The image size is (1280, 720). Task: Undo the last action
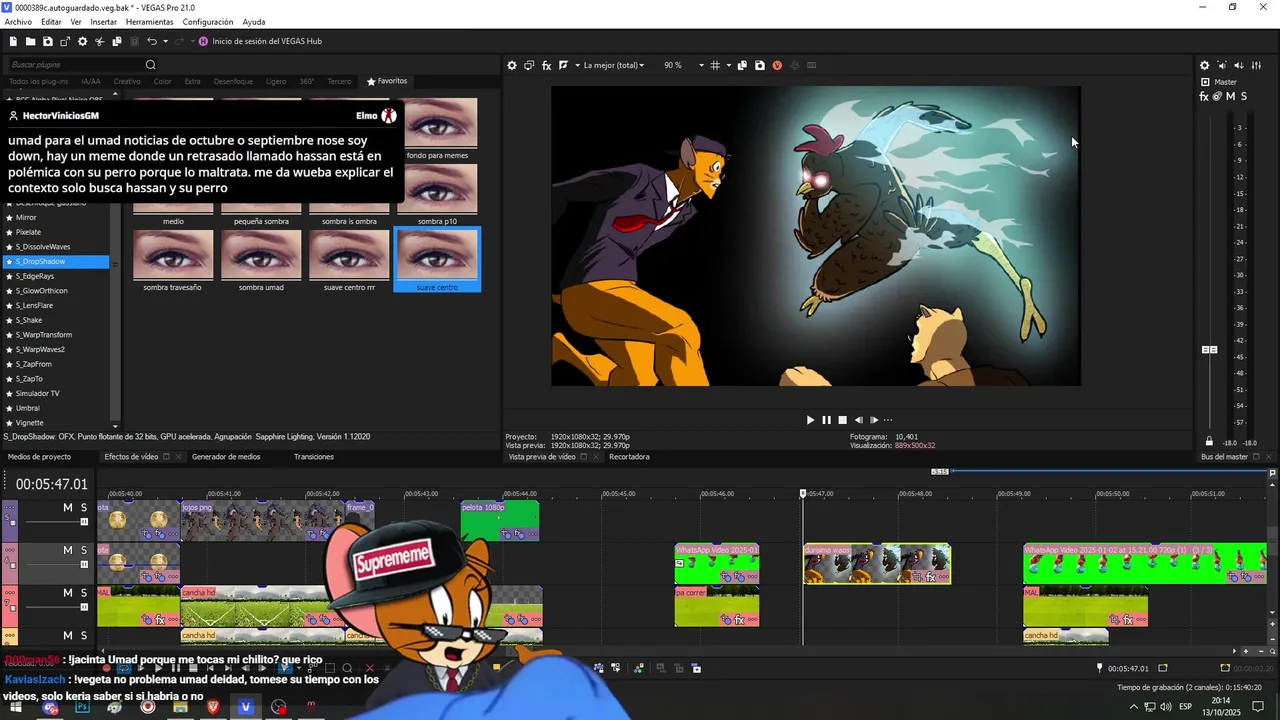[x=151, y=41]
